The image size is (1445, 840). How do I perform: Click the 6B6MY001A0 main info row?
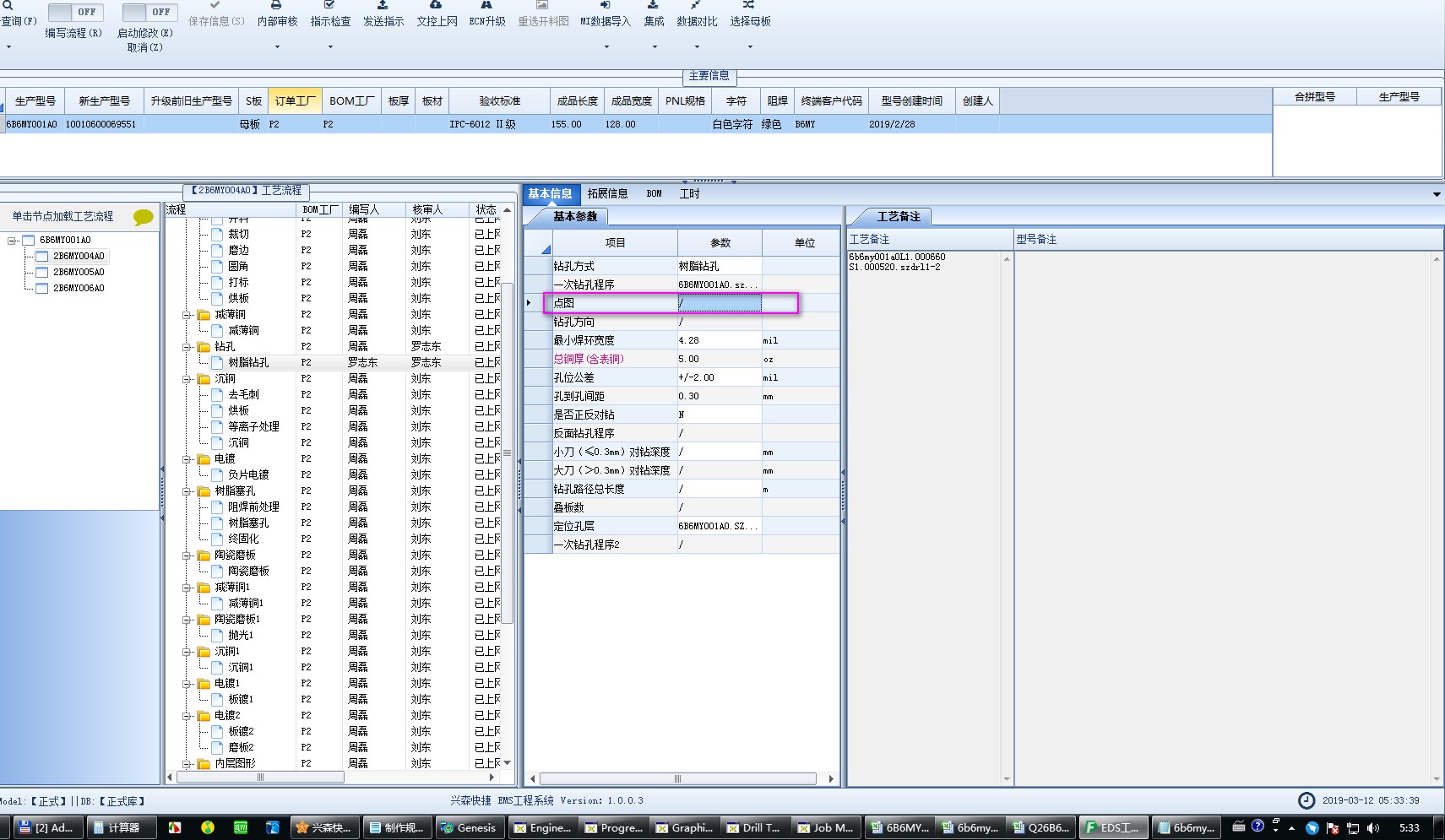(636, 124)
